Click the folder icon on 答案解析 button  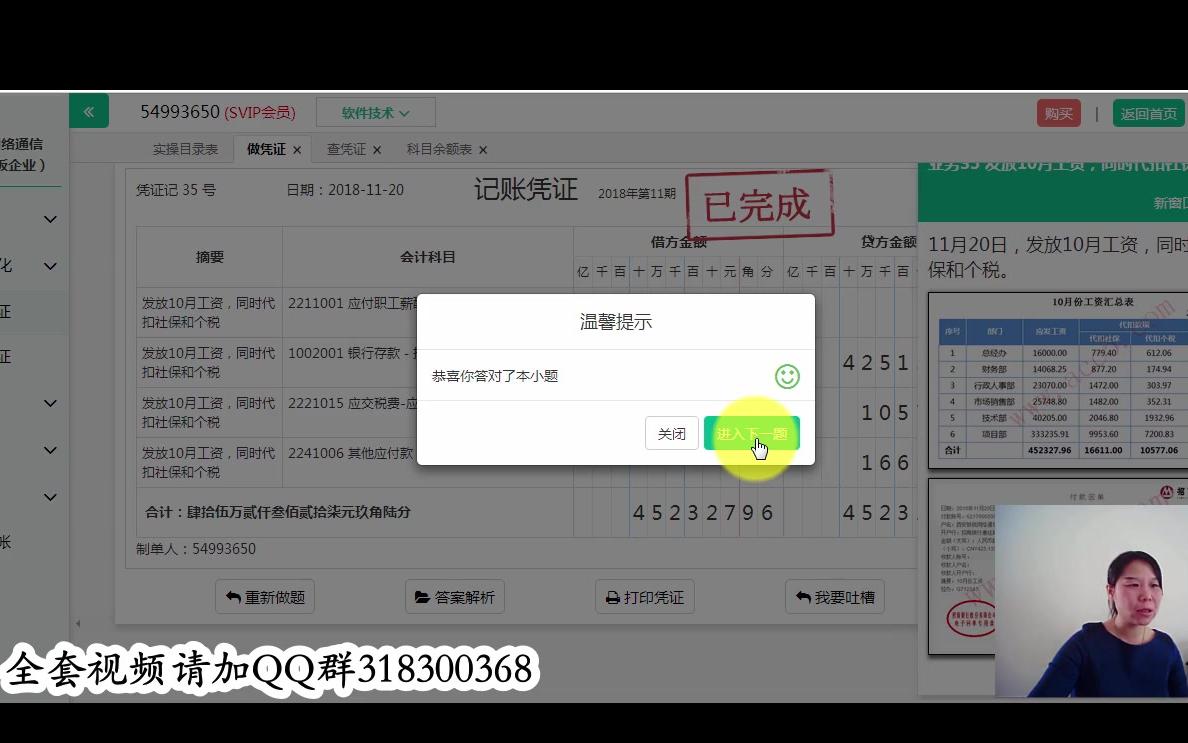[420, 597]
